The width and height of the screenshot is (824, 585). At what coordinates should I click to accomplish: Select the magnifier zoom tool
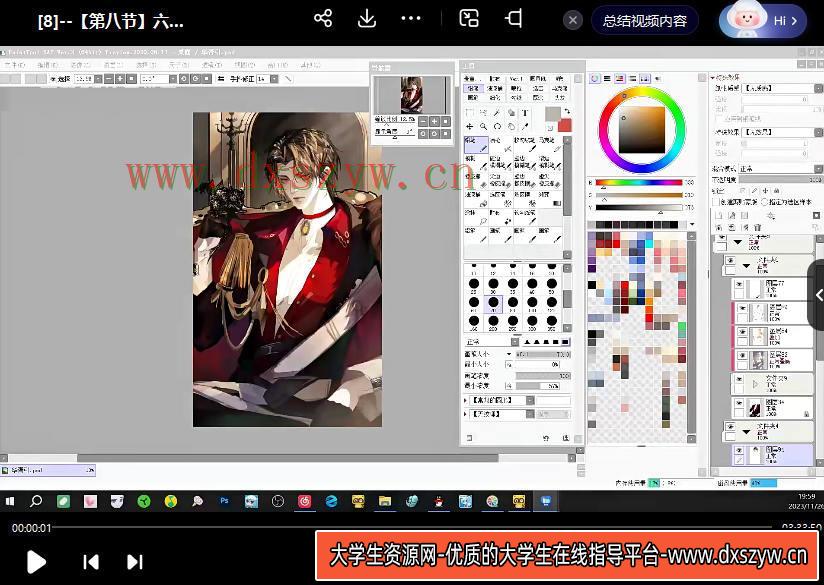(x=483, y=127)
